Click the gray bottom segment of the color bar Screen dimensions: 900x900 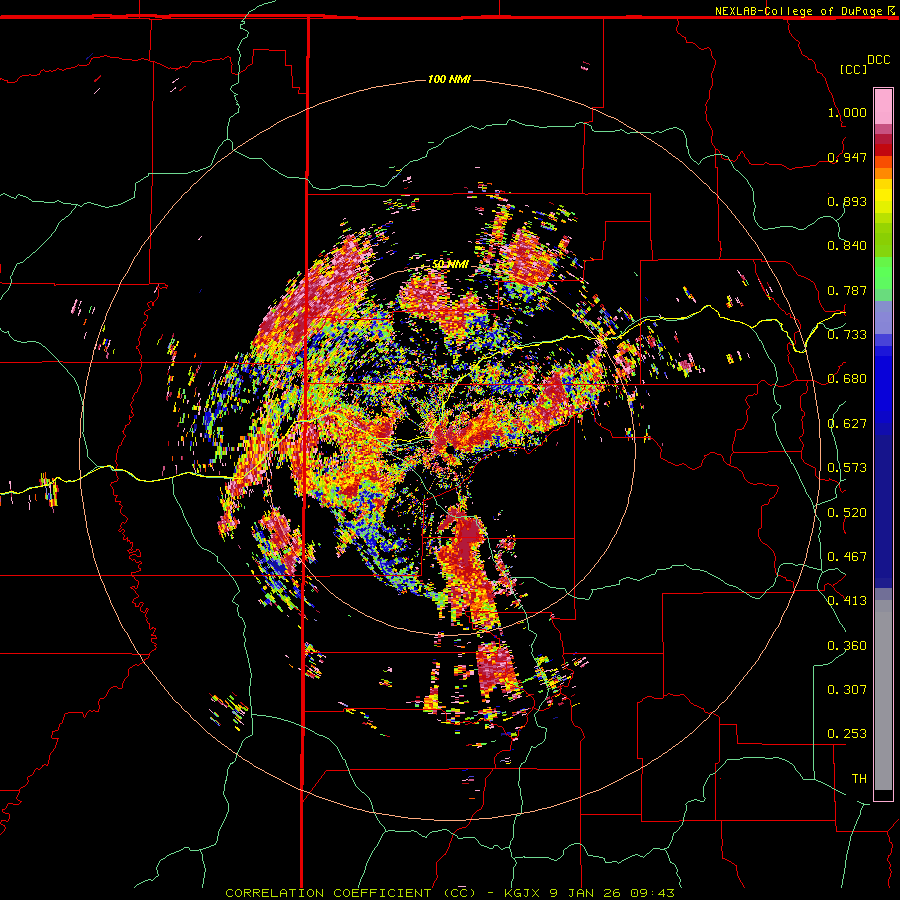coord(883,695)
